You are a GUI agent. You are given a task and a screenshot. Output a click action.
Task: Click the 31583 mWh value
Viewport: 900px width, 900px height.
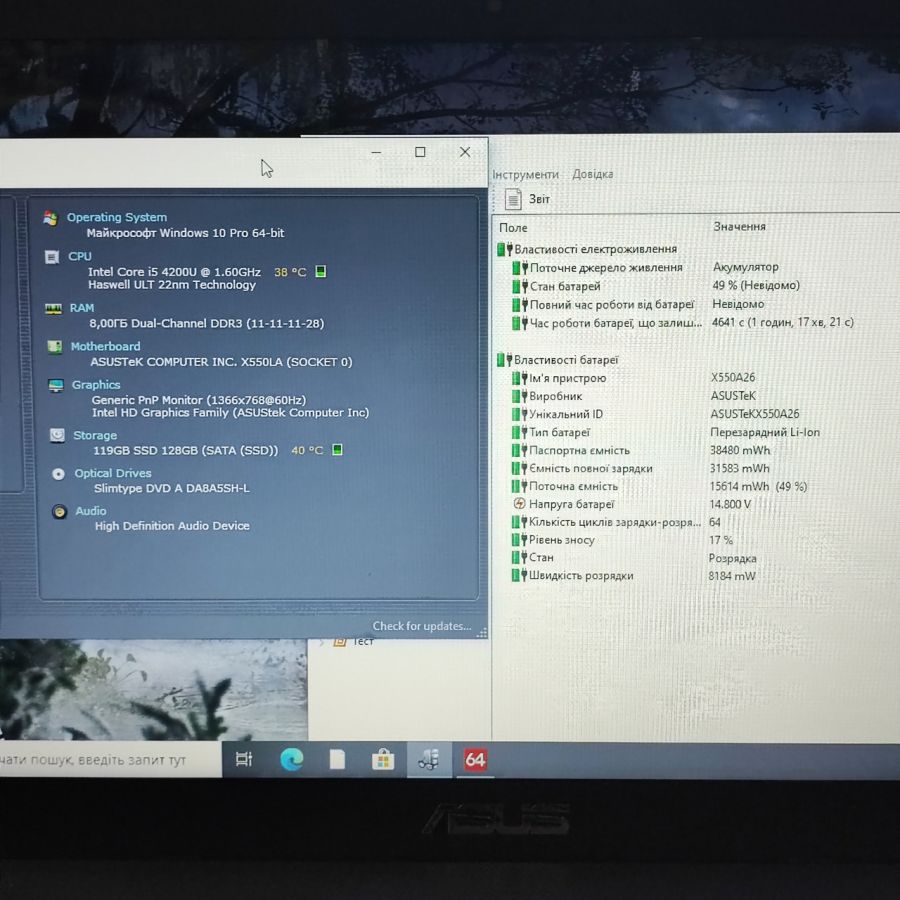coord(739,468)
